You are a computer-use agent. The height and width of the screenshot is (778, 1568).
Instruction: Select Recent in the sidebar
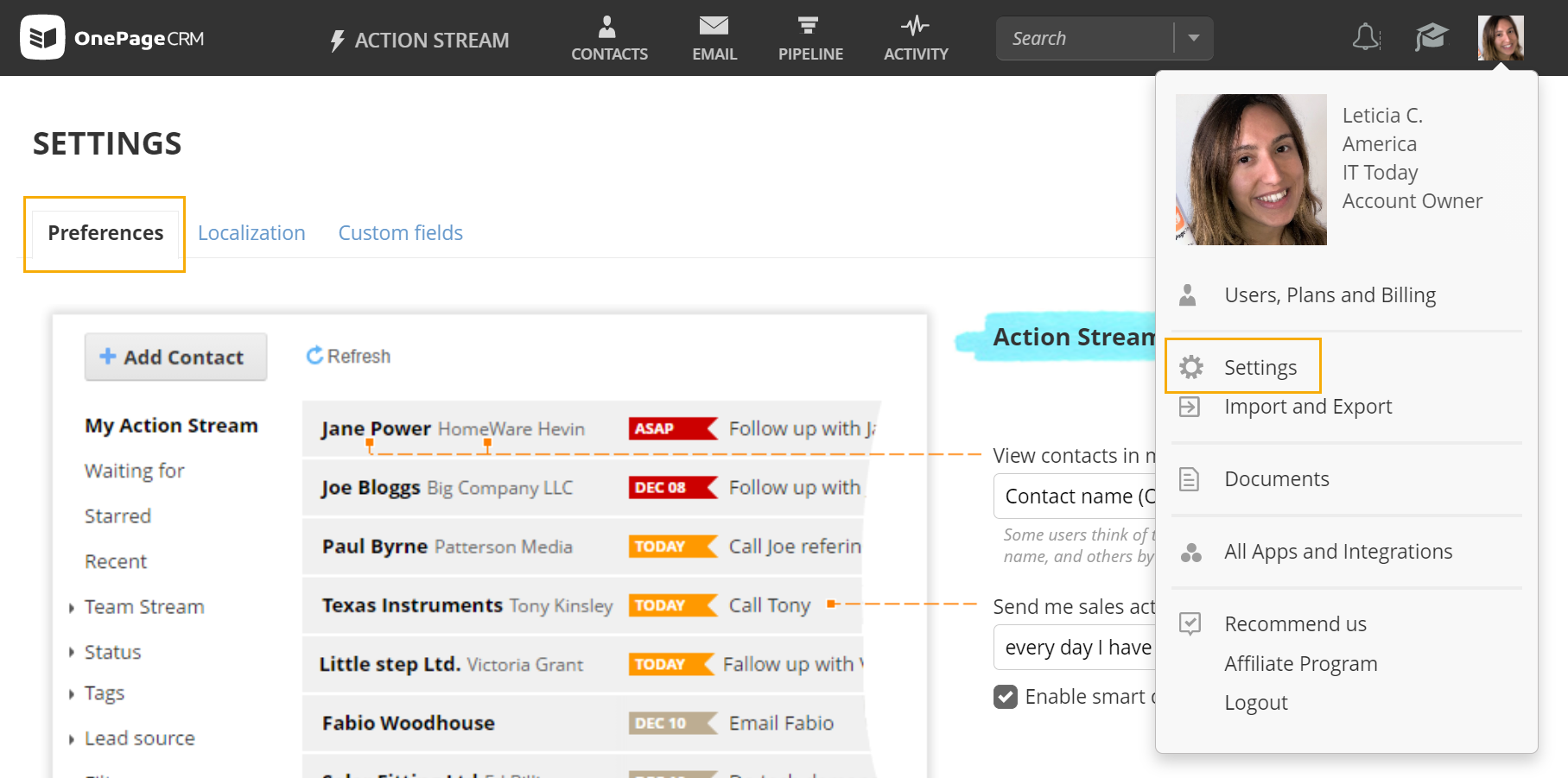pos(116,561)
